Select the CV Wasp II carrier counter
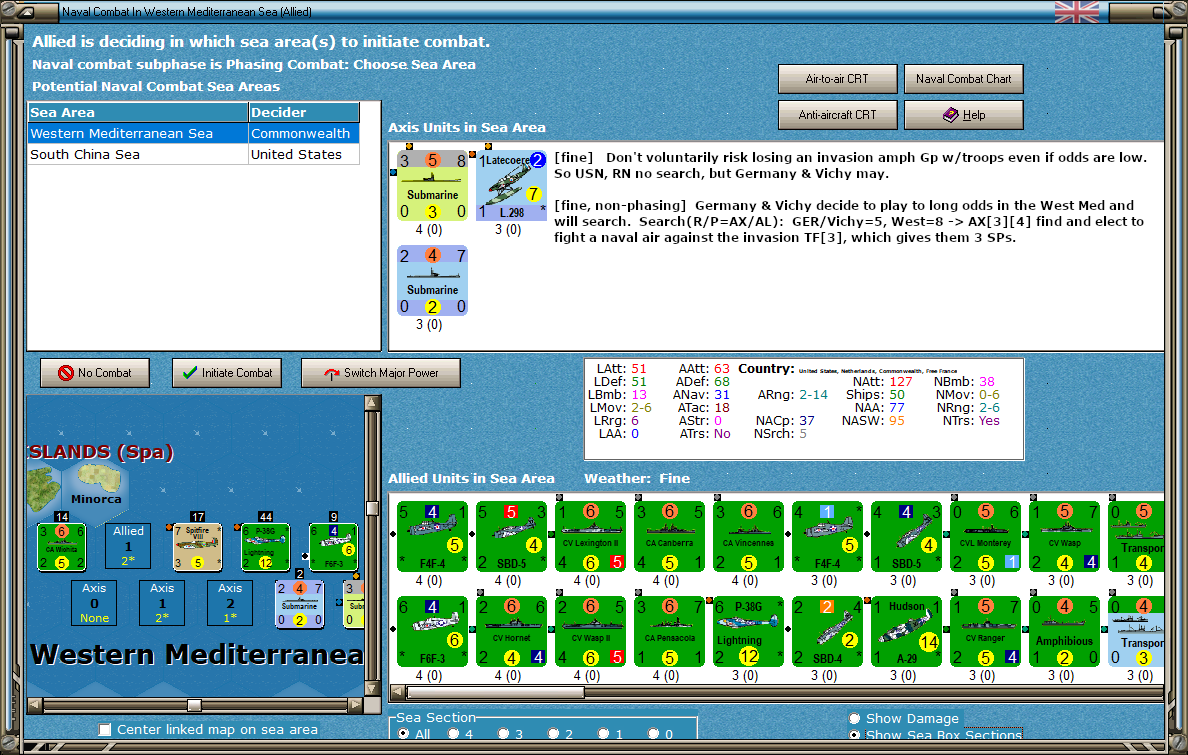 [x=591, y=631]
